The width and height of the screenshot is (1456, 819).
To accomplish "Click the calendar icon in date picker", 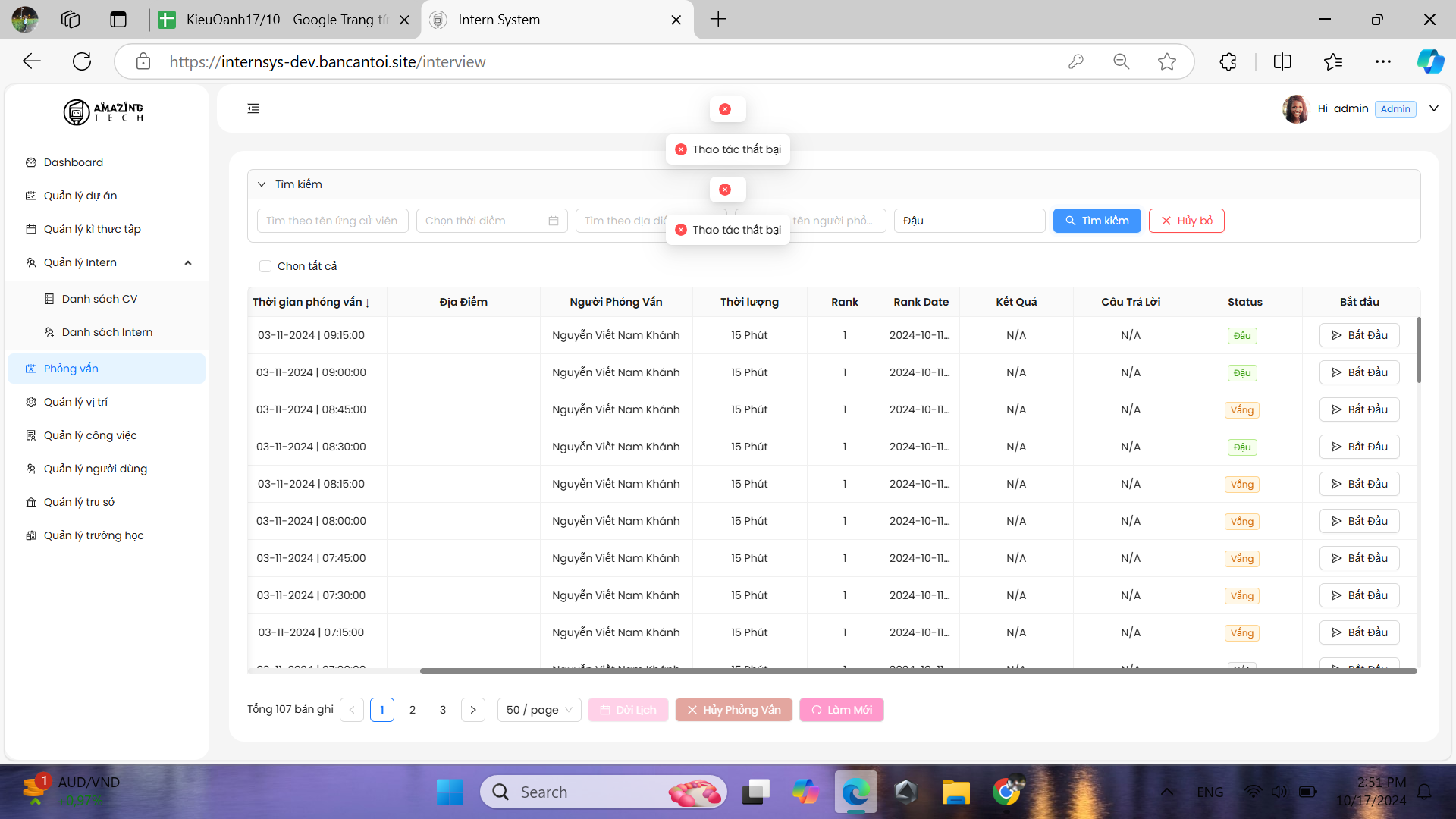I will [x=554, y=221].
